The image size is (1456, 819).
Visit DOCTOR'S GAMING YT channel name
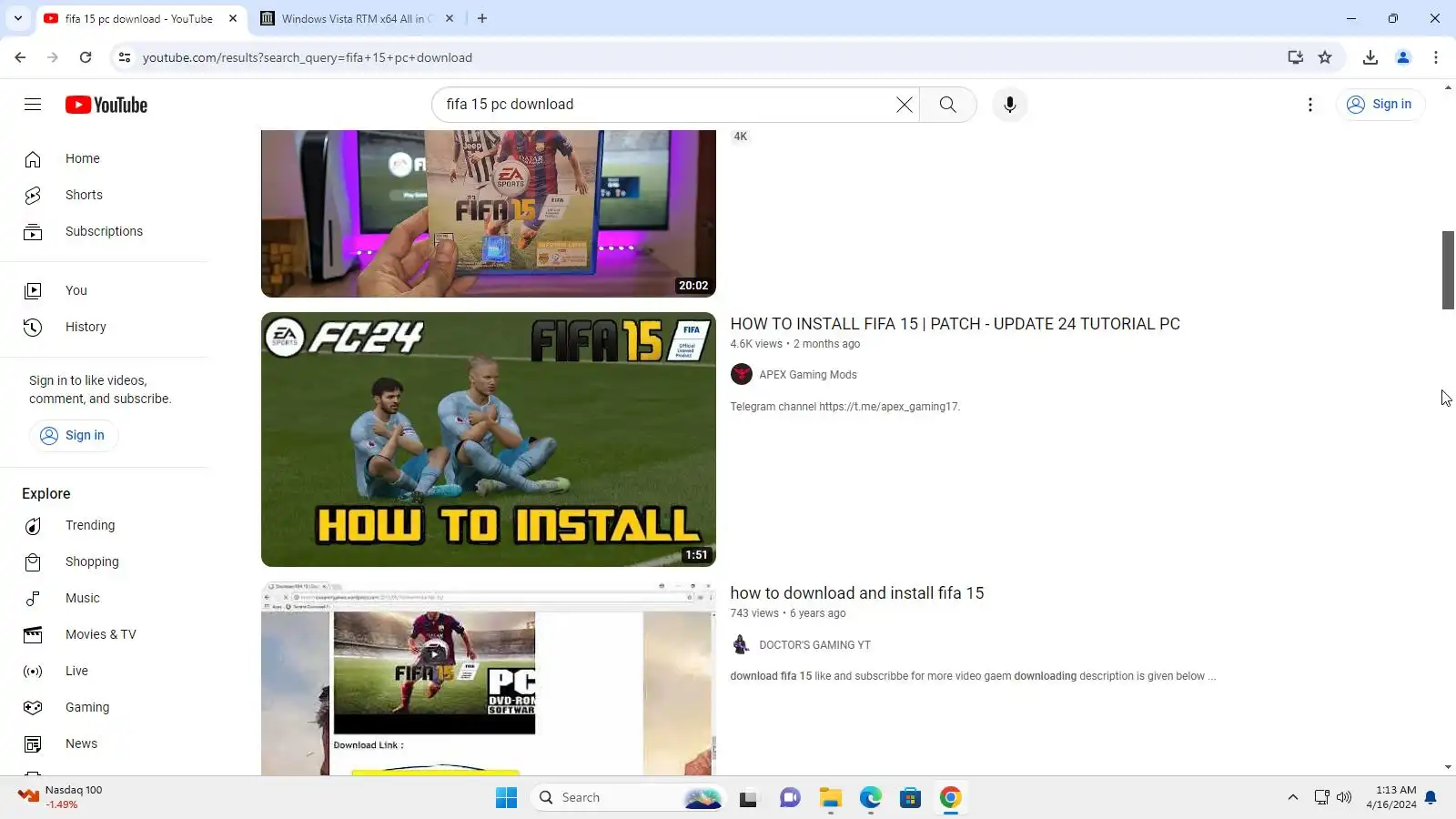point(814,645)
